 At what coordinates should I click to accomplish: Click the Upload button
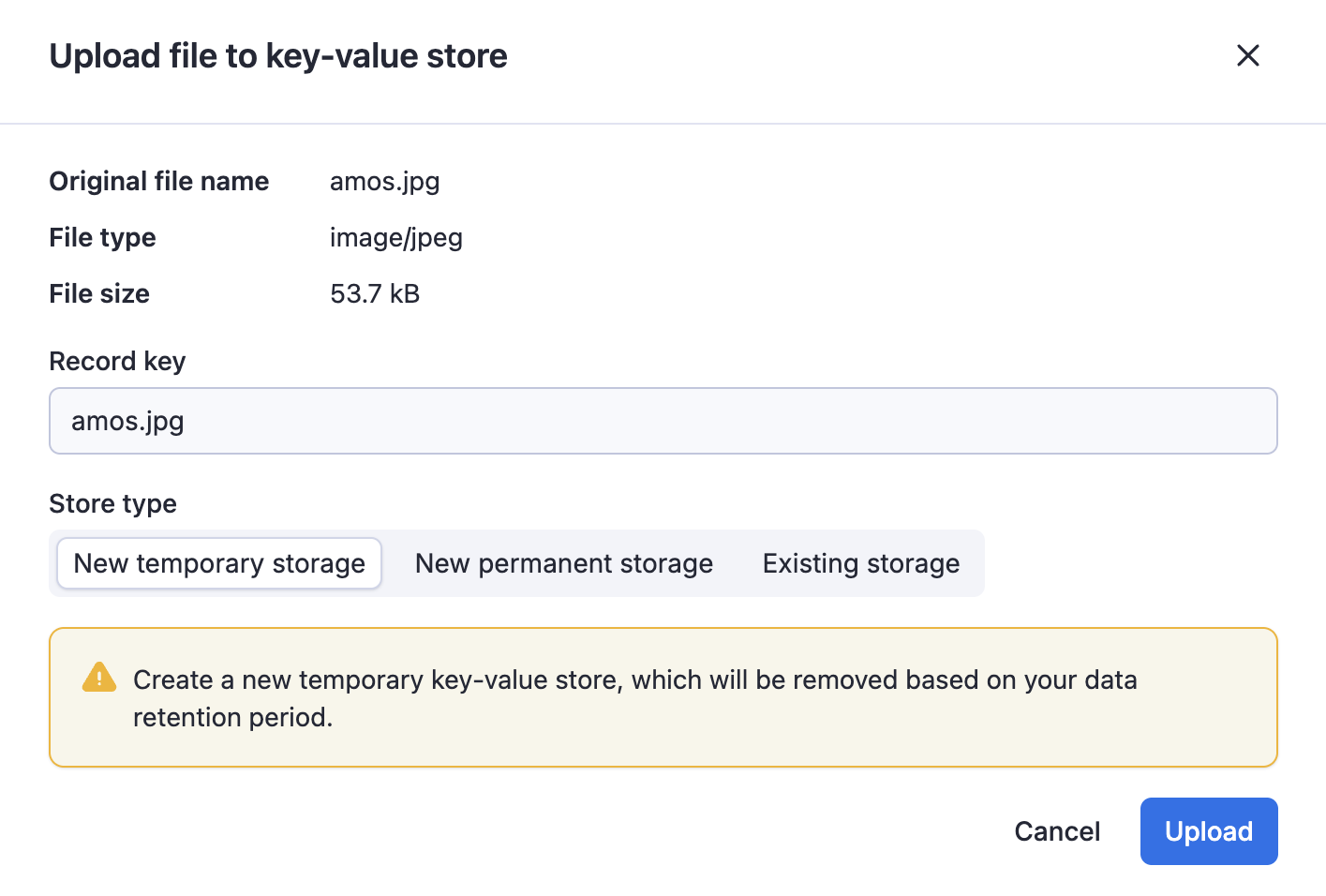[1208, 830]
